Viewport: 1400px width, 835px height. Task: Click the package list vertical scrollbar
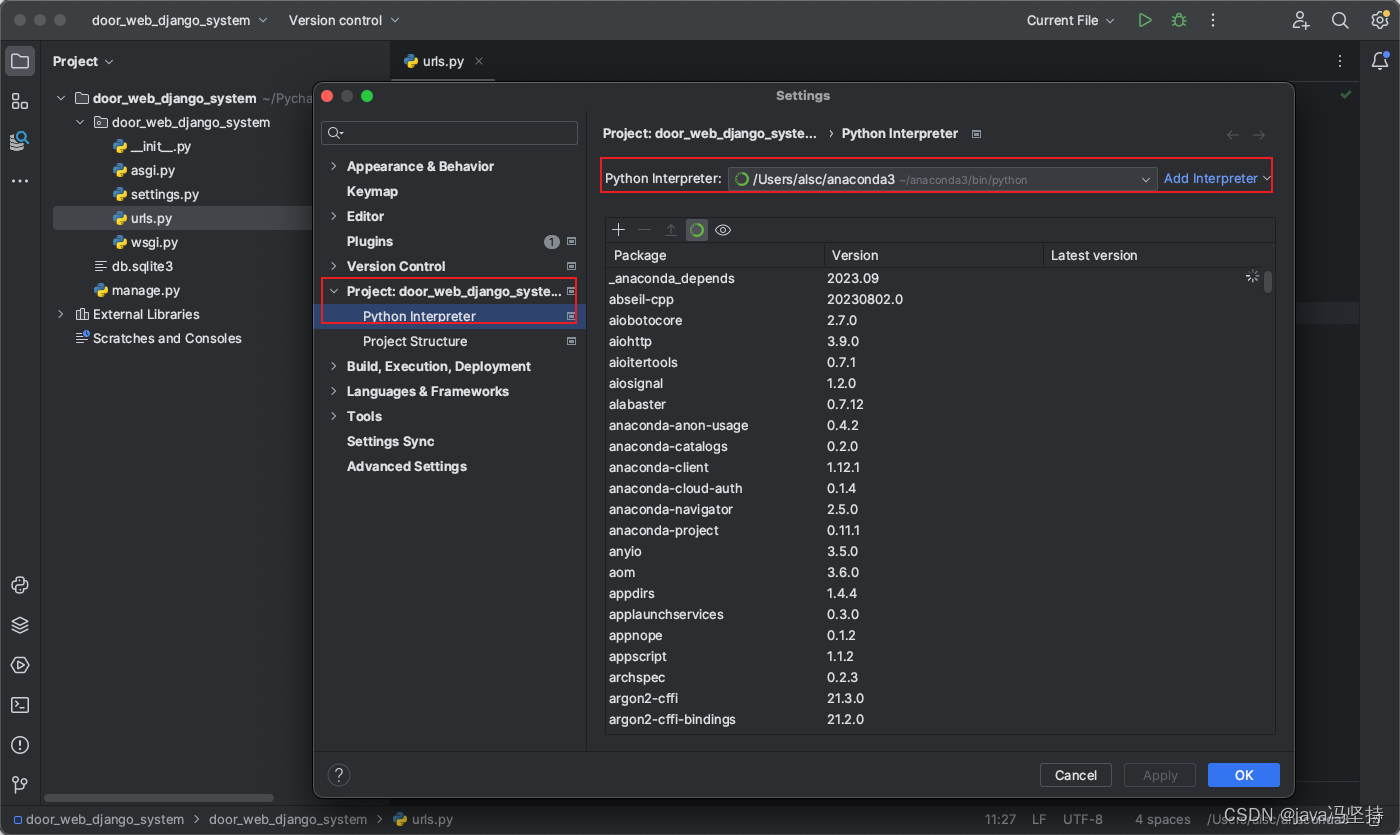click(1268, 282)
